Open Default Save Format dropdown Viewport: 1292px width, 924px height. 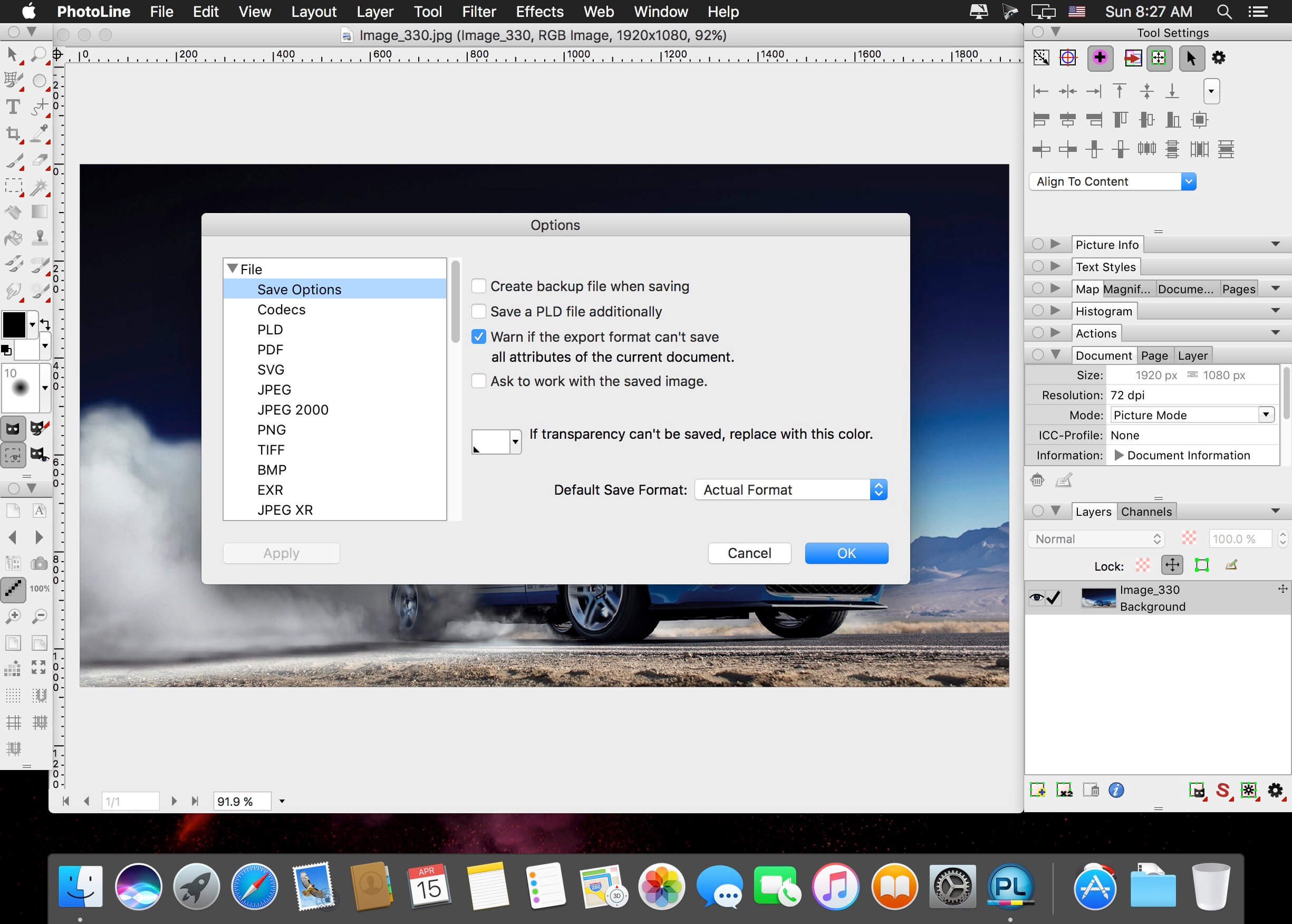(x=791, y=490)
